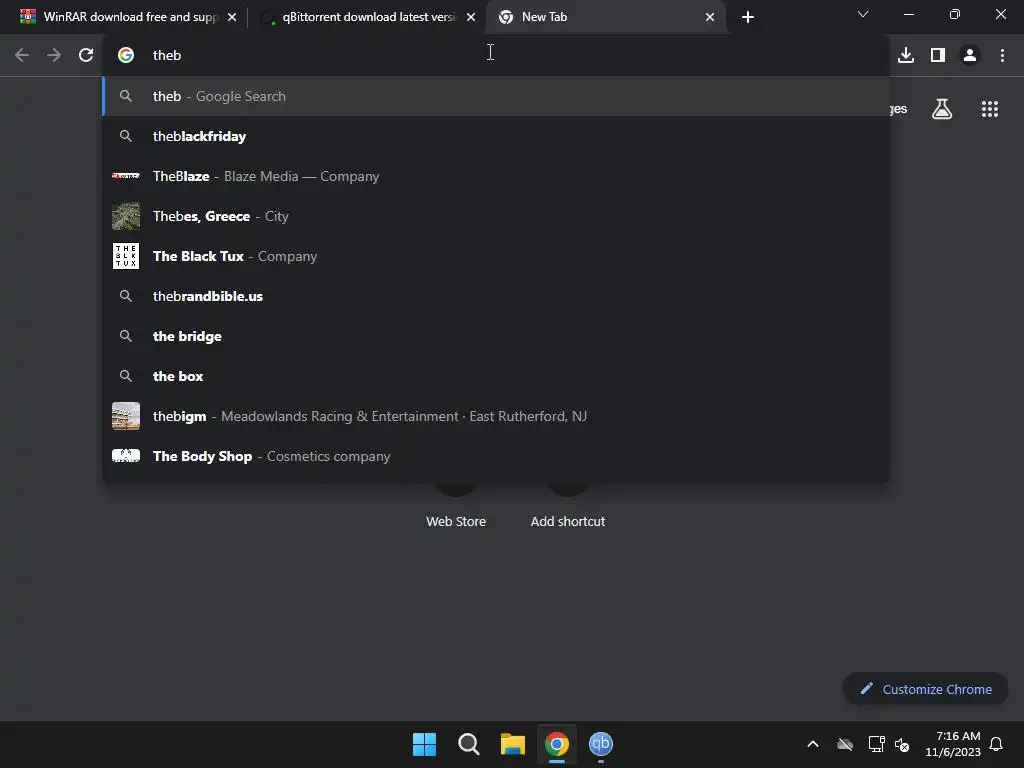Click the thebigm racetrack thumbnail

pos(126,416)
